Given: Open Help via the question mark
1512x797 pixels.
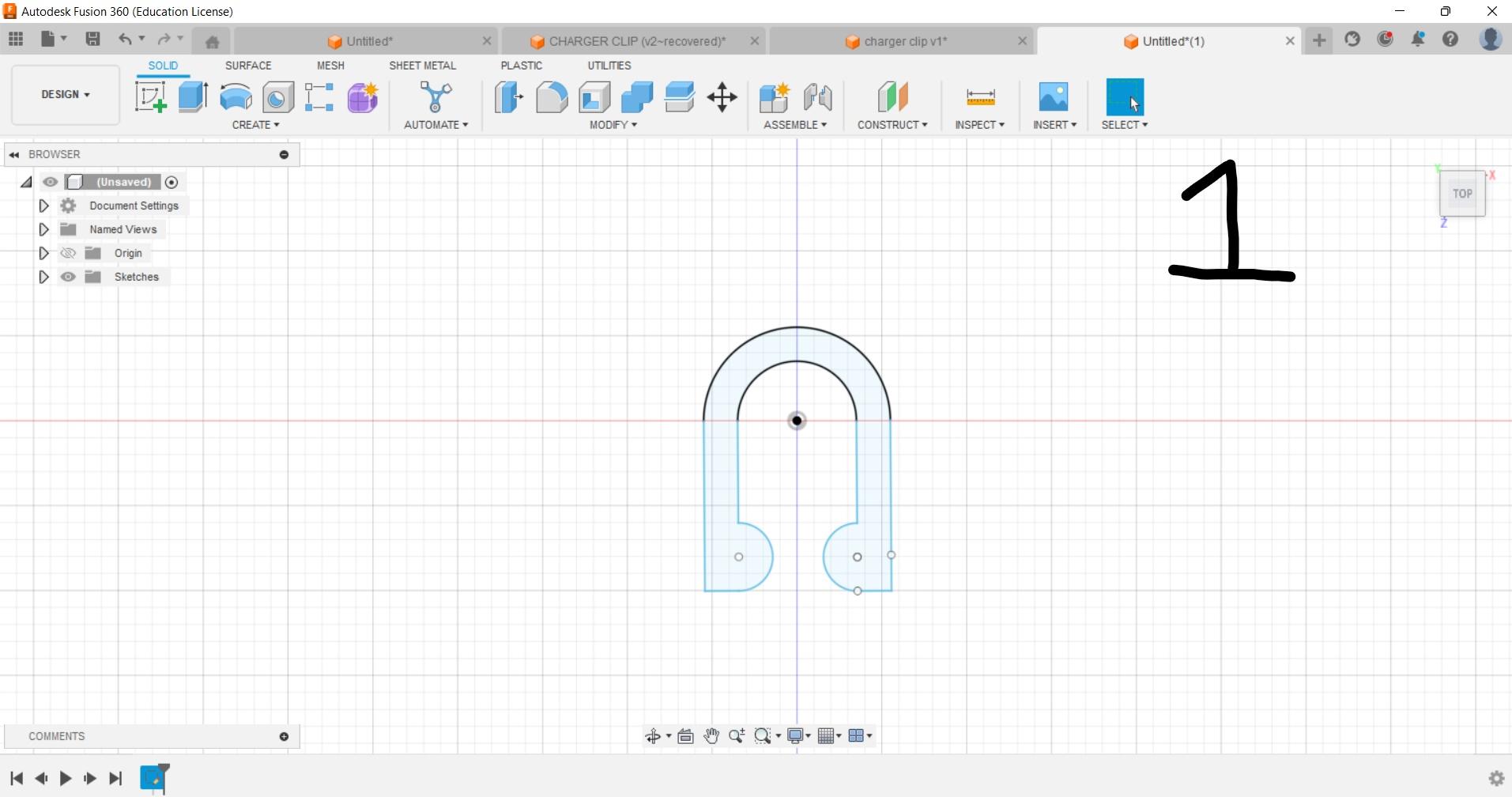Looking at the screenshot, I should pos(1451,39).
